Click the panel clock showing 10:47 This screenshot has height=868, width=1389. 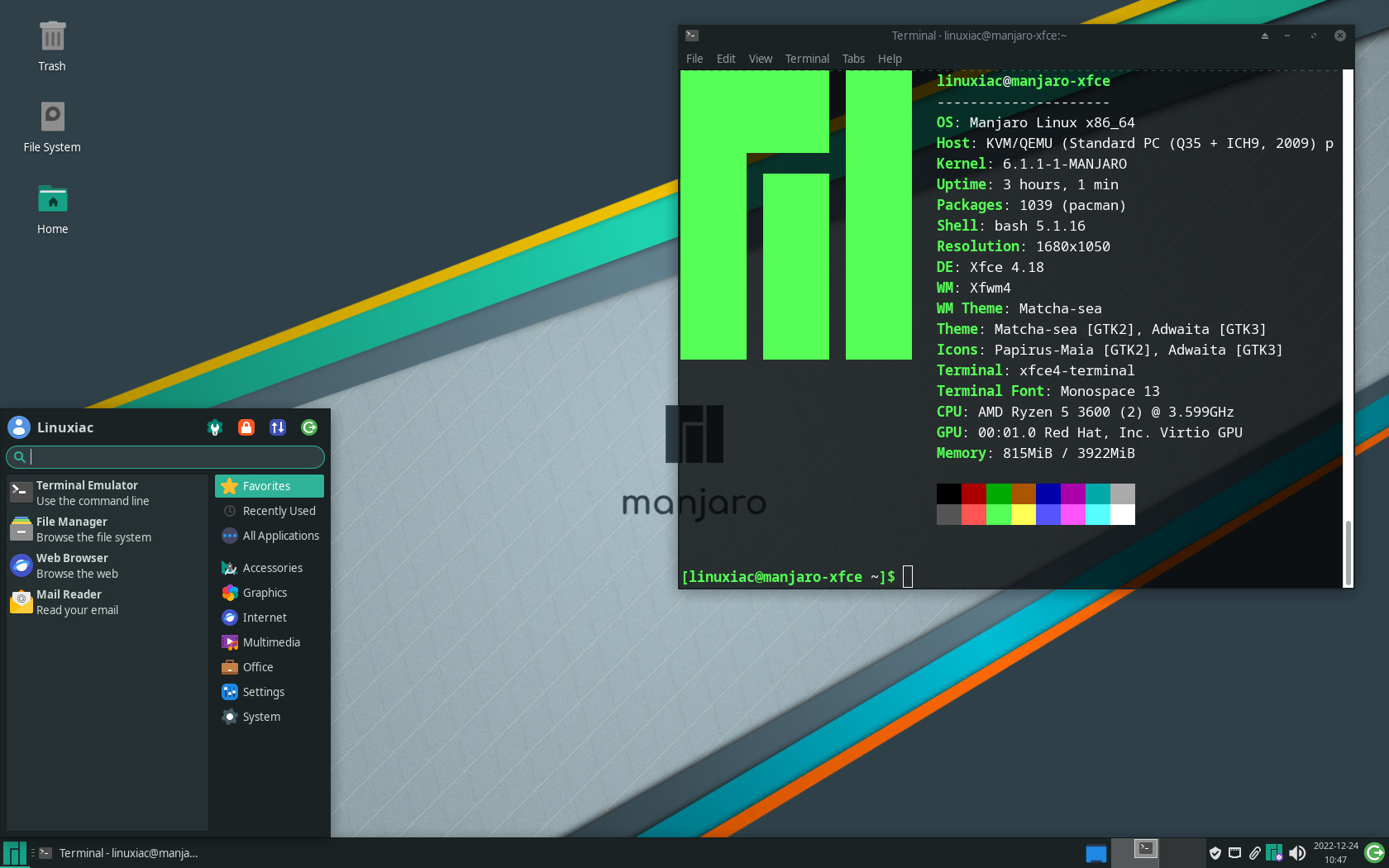[1335, 853]
